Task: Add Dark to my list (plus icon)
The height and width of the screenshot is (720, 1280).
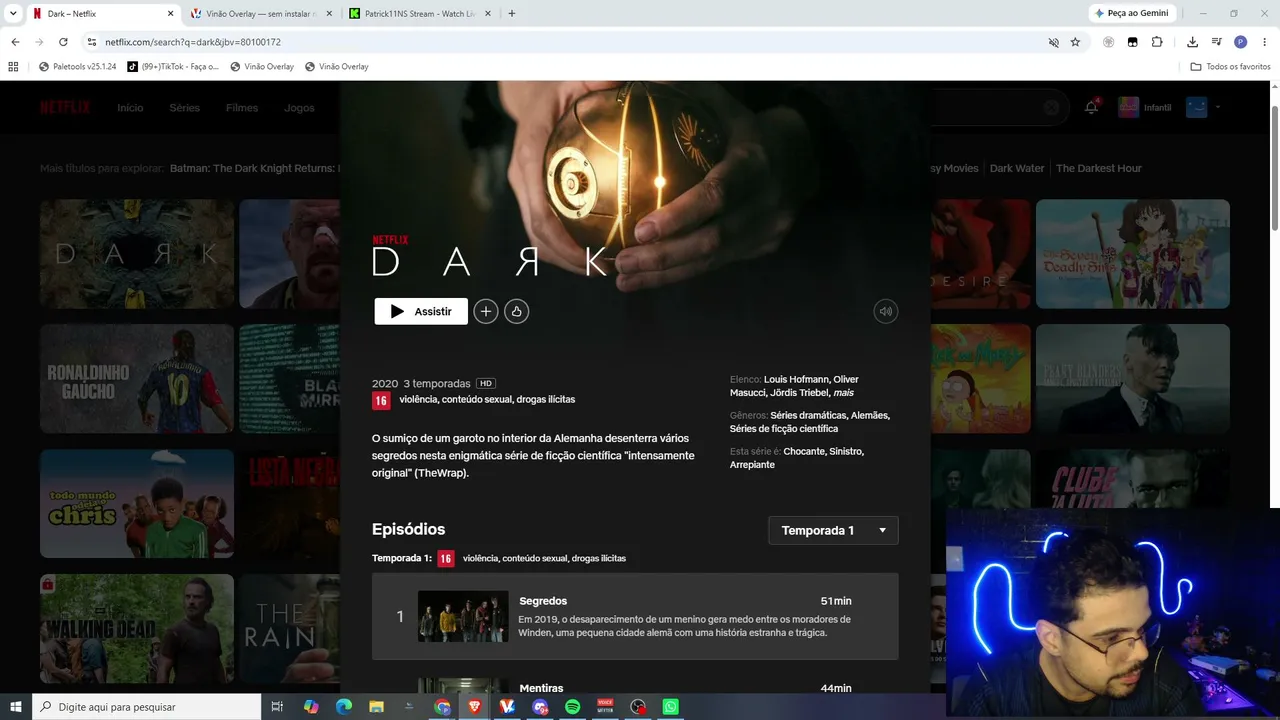Action: 485,311
